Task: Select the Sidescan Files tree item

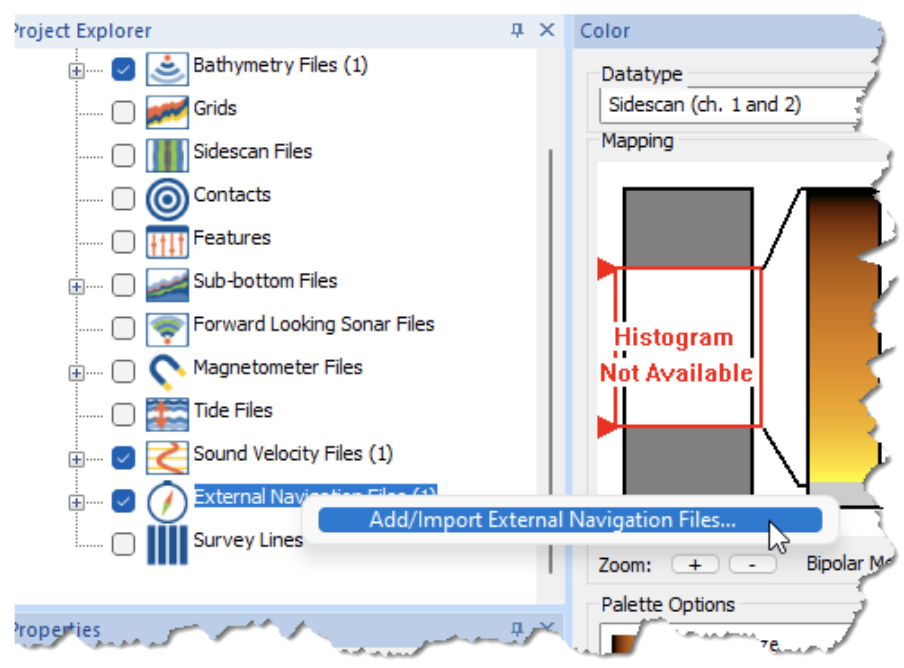Action: pos(253,152)
